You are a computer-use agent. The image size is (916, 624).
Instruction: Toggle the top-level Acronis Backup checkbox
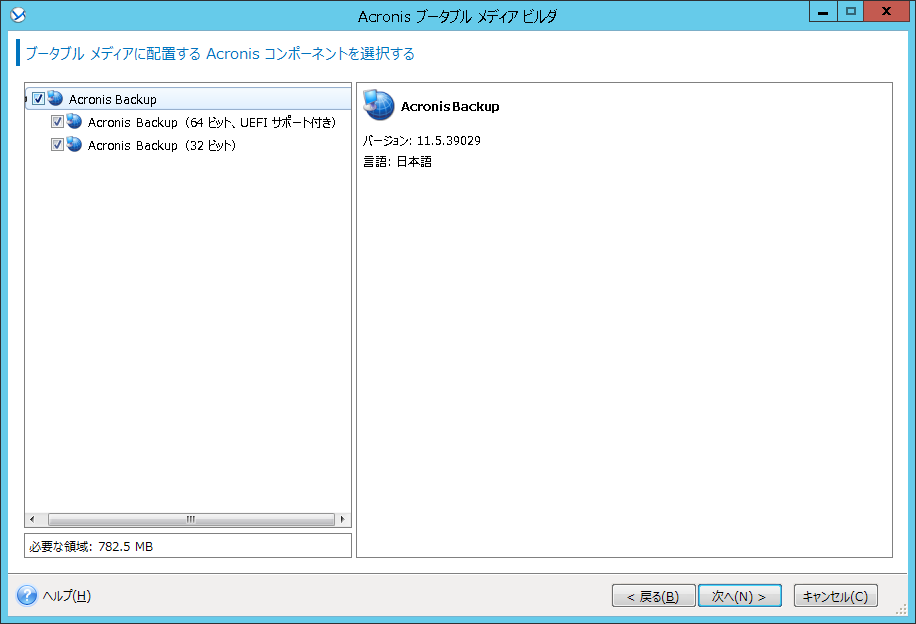click(x=39, y=99)
